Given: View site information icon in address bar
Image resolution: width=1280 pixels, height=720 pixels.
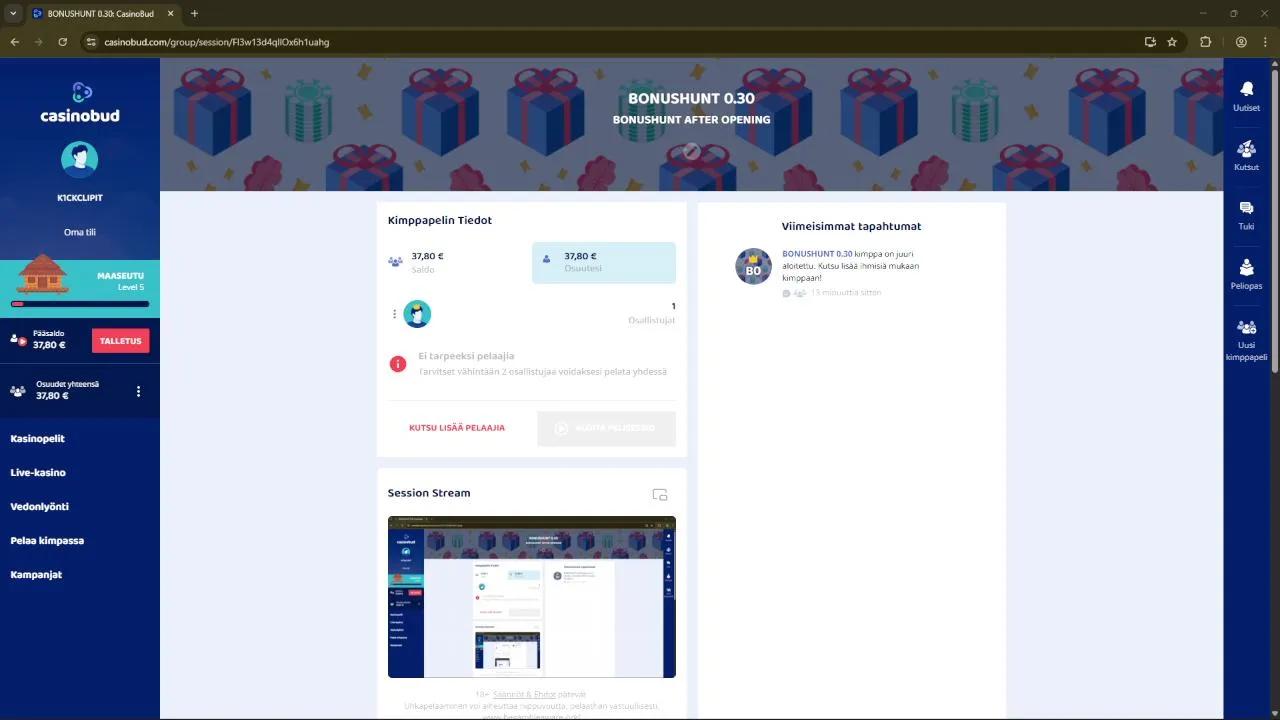Looking at the screenshot, I should click(x=91, y=42).
